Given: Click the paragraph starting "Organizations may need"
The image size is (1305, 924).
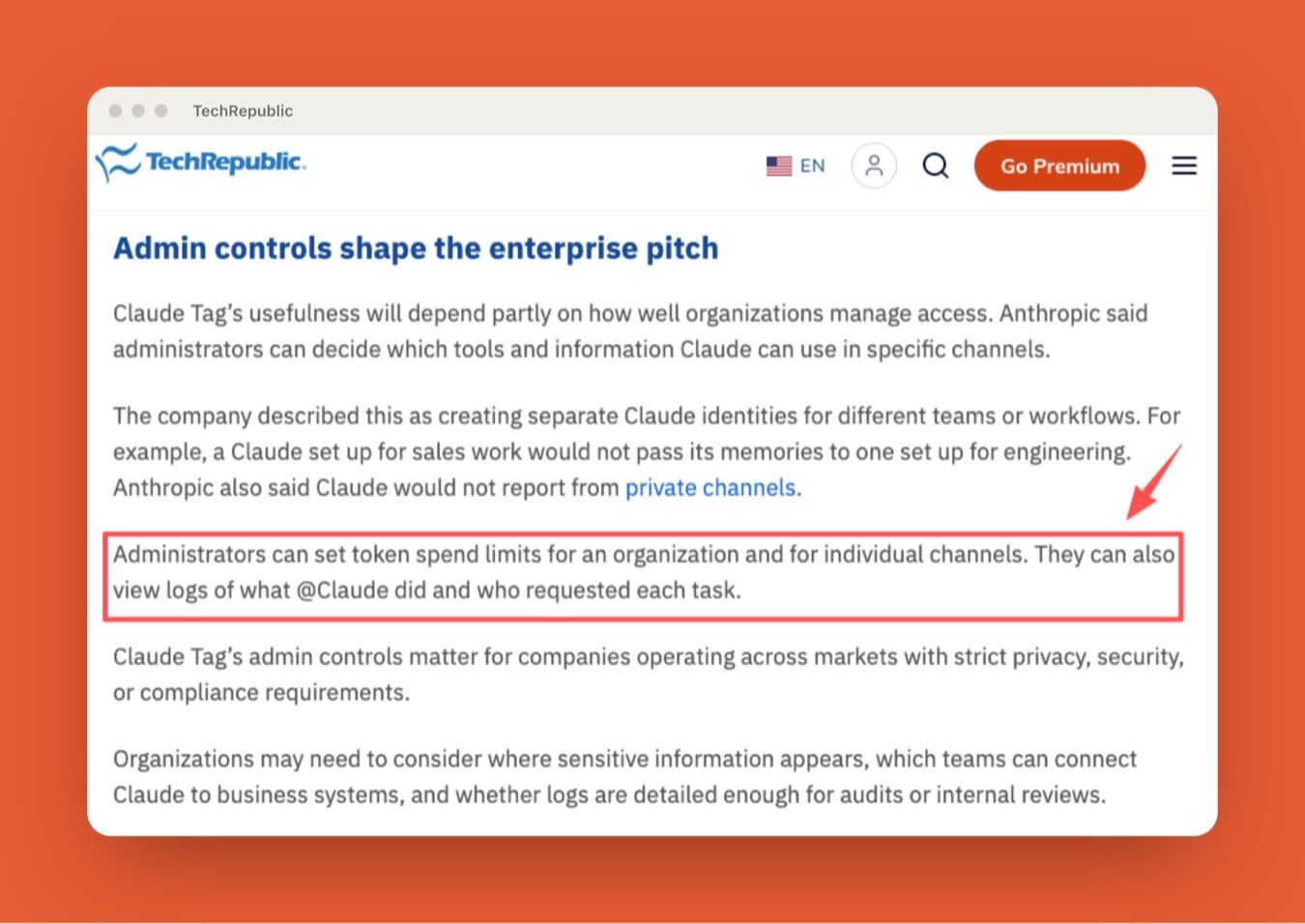Looking at the screenshot, I should 624,777.
